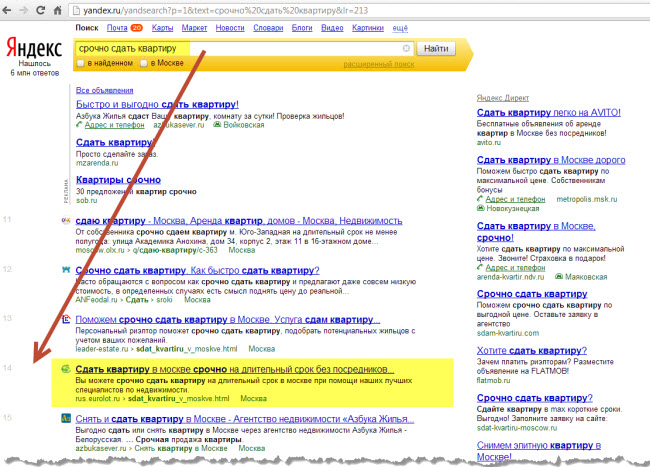Open result 'Срочно сдать квартиру. Как быстро сдать квартиру?'
This screenshot has width=650, height=467.
click(x=197, y=270)
